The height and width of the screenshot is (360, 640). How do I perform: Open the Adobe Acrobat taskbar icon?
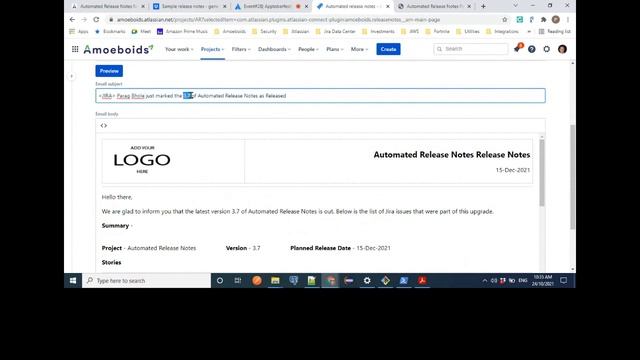(x=422, y=281)
